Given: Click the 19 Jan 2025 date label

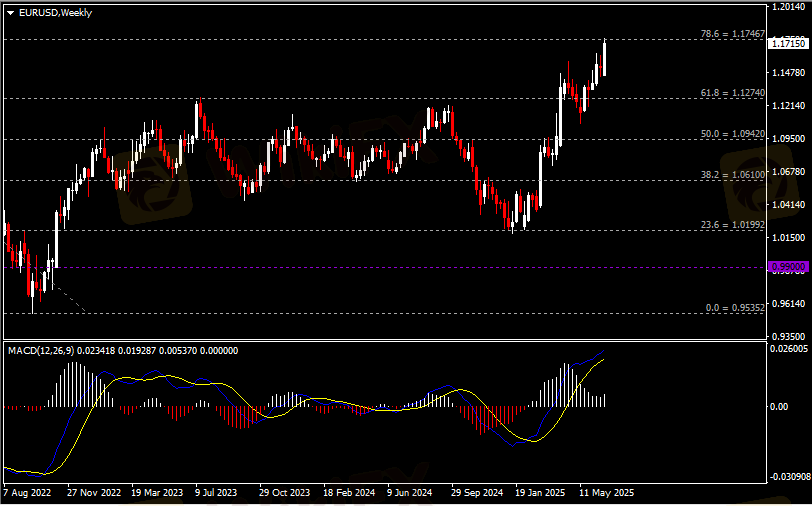Looking at the screenshot, I should (540, 493).
